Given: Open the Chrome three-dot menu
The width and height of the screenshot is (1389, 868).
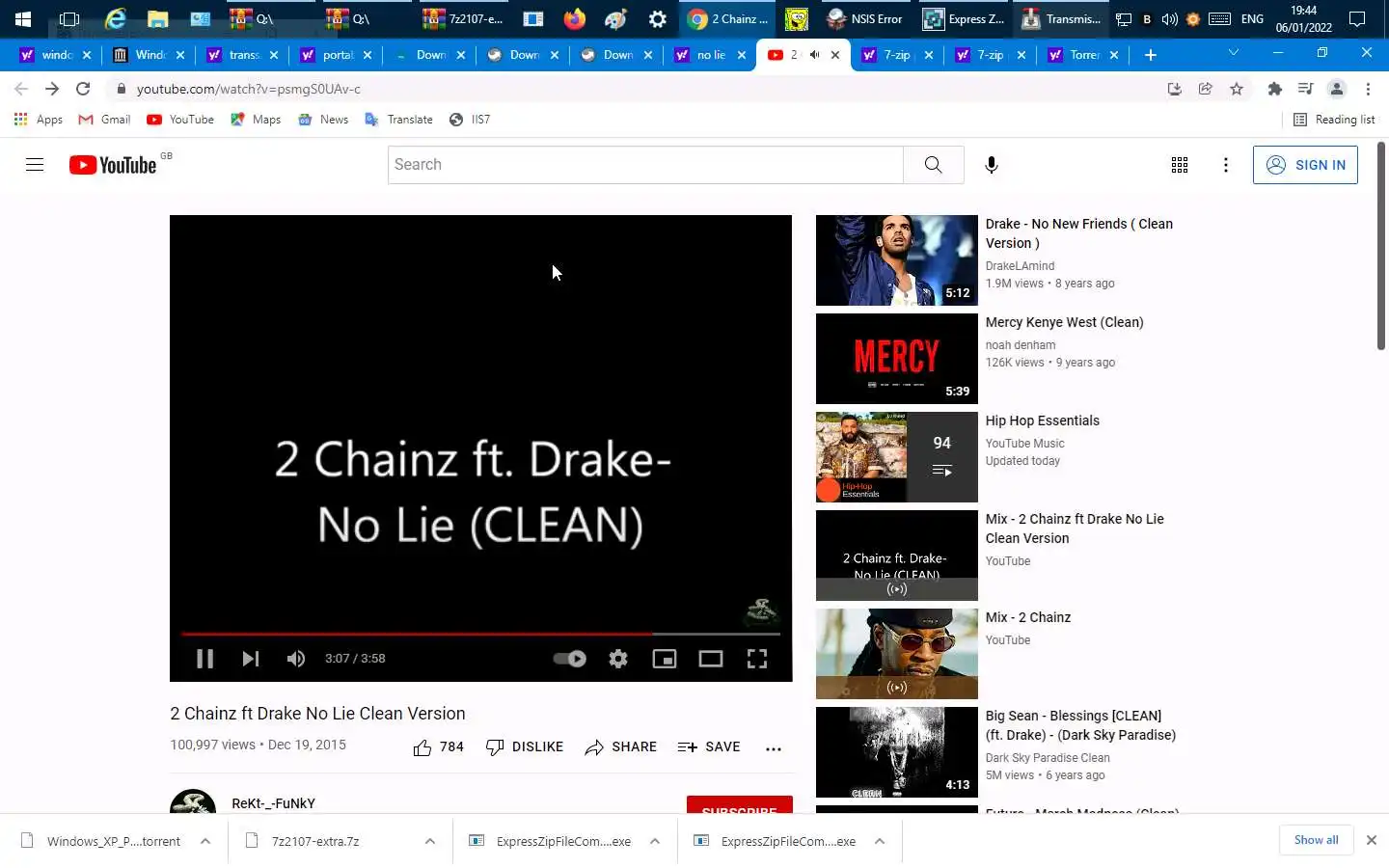Looking at the screenshot, I should point(1368,89).
